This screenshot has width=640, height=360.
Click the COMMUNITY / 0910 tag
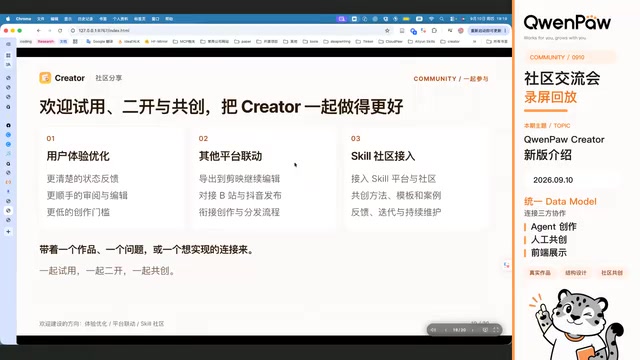point(569,57)
